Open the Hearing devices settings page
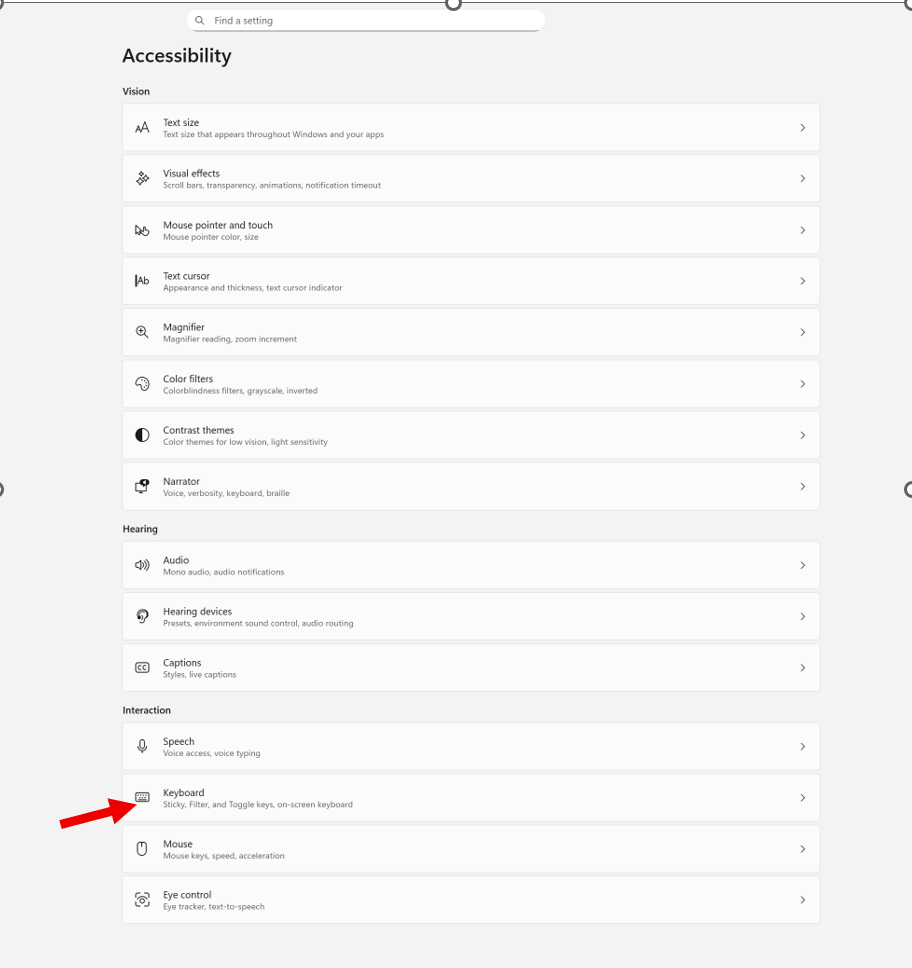 pos(470,616)
